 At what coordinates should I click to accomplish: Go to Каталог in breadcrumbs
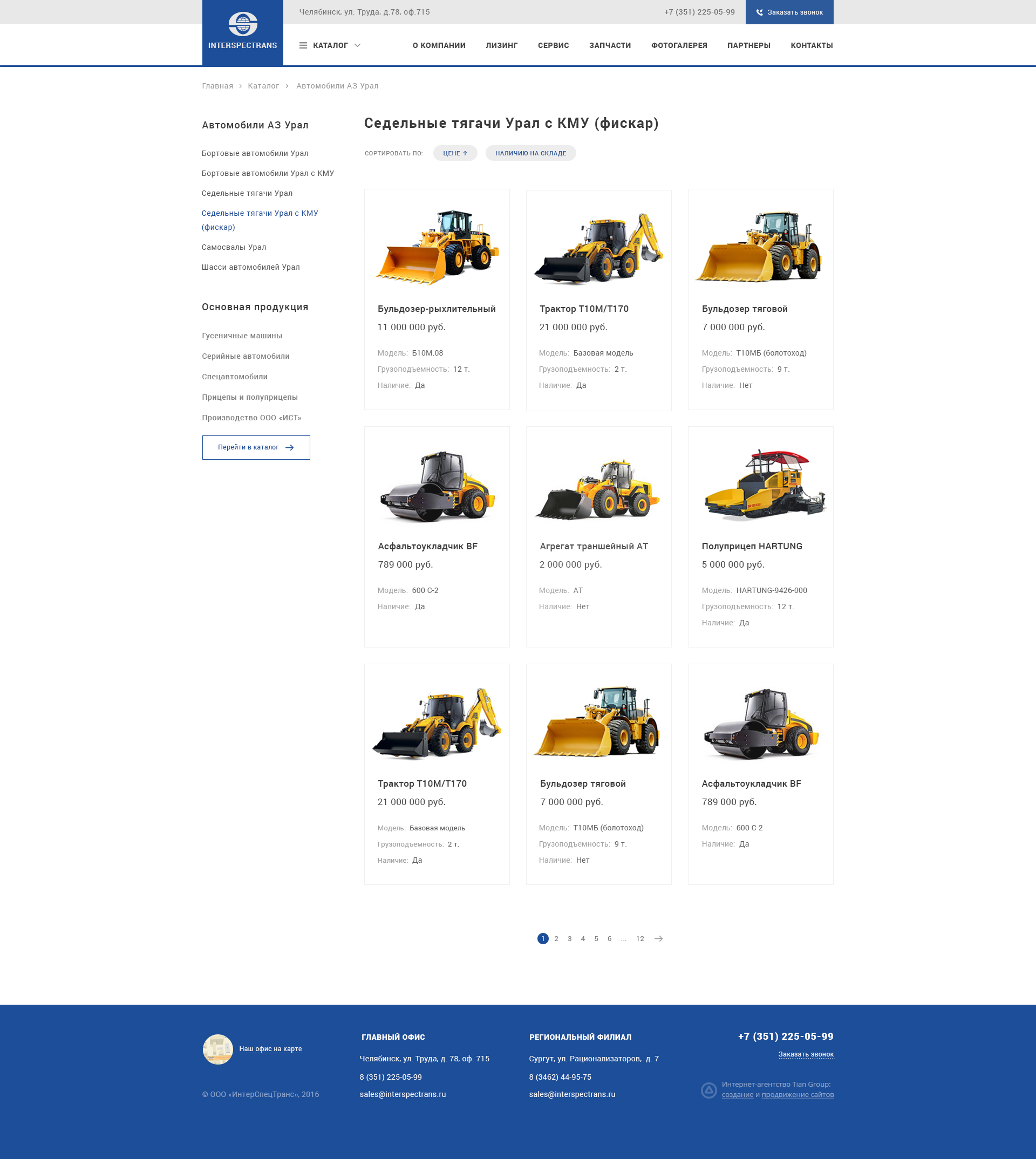pos(263,86)
